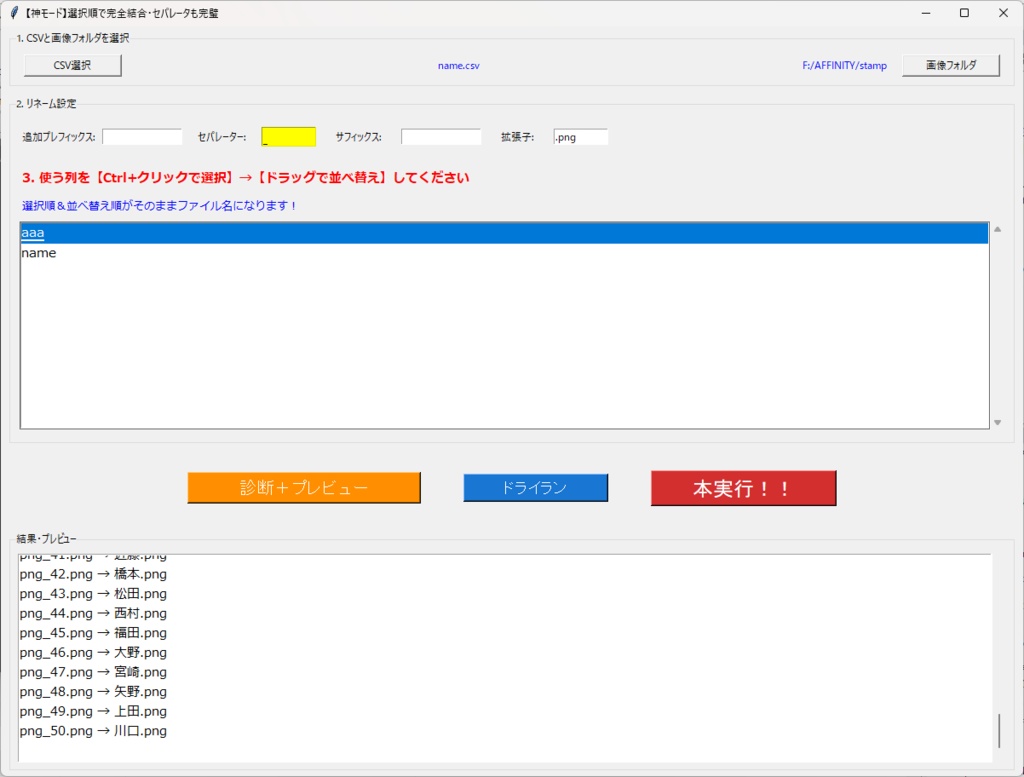The image size is (1024, 777).
Task: Click the CSV選択 button
Action: [71, 64]
